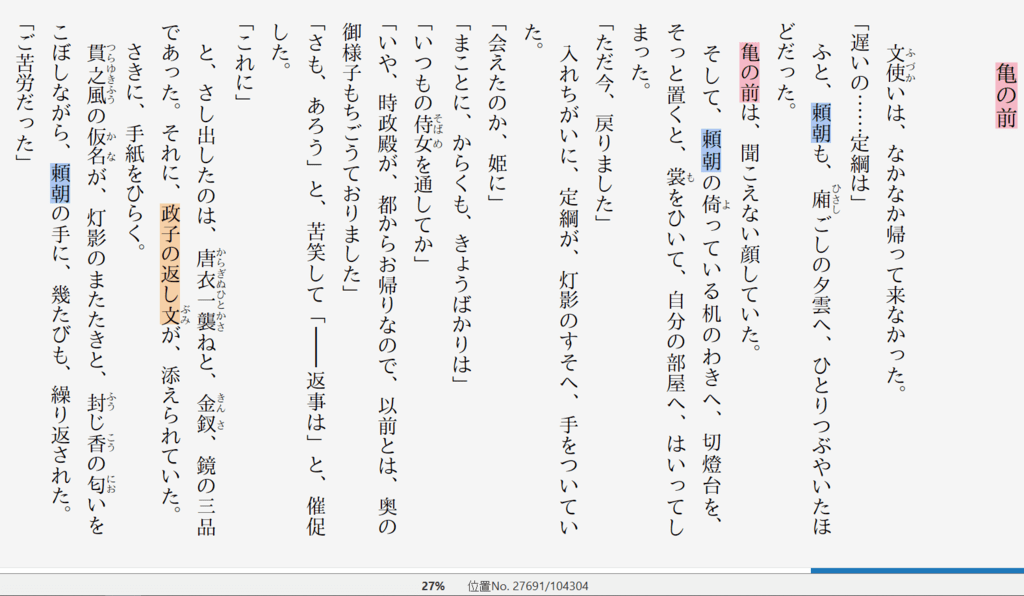Screen dimensions: 1024x596
Task: Click the line 「ただ今、戻りました」
Action: point(604,124)
